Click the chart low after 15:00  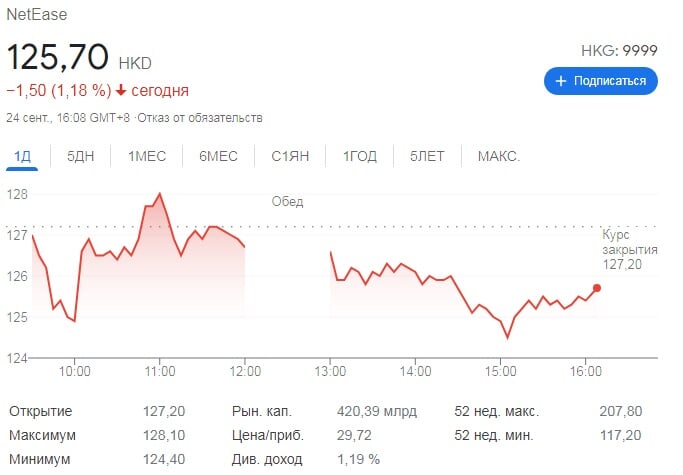pyautogui.click(x=507, y=337)
